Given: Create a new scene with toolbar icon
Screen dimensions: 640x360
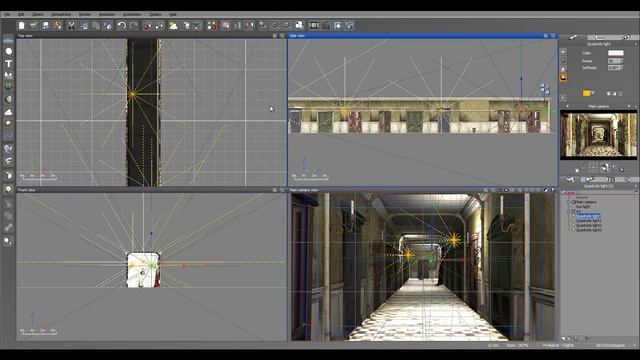Looking at the screenshot, I should tap(22, 25).
